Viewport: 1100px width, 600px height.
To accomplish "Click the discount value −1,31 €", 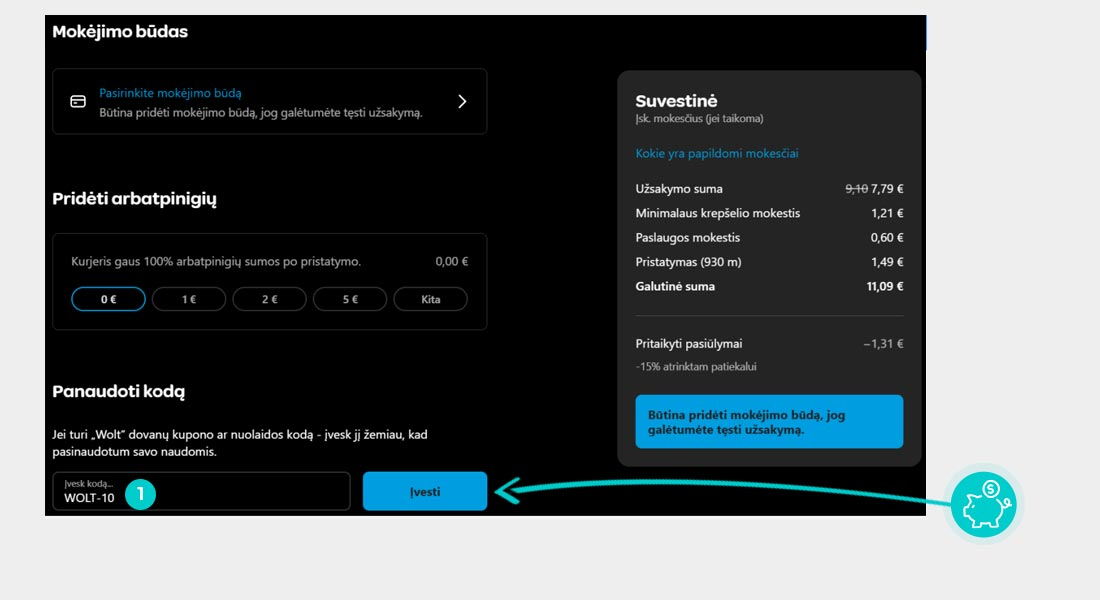I will [883, 344].
